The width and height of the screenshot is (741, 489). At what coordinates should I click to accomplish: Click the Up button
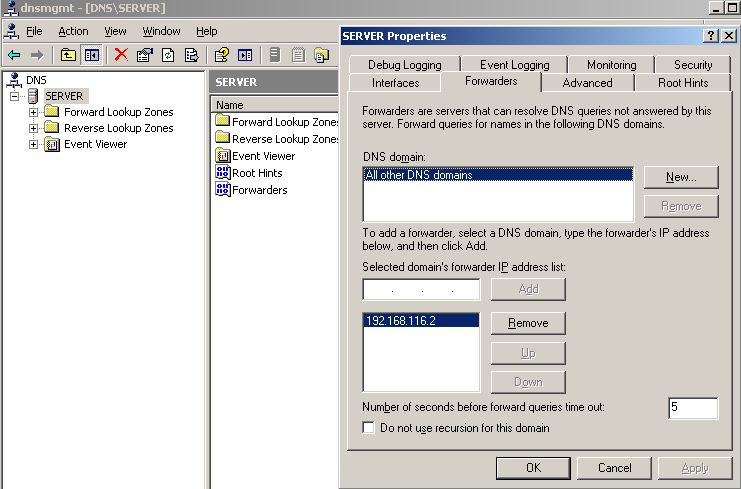(x=528, y=353)
